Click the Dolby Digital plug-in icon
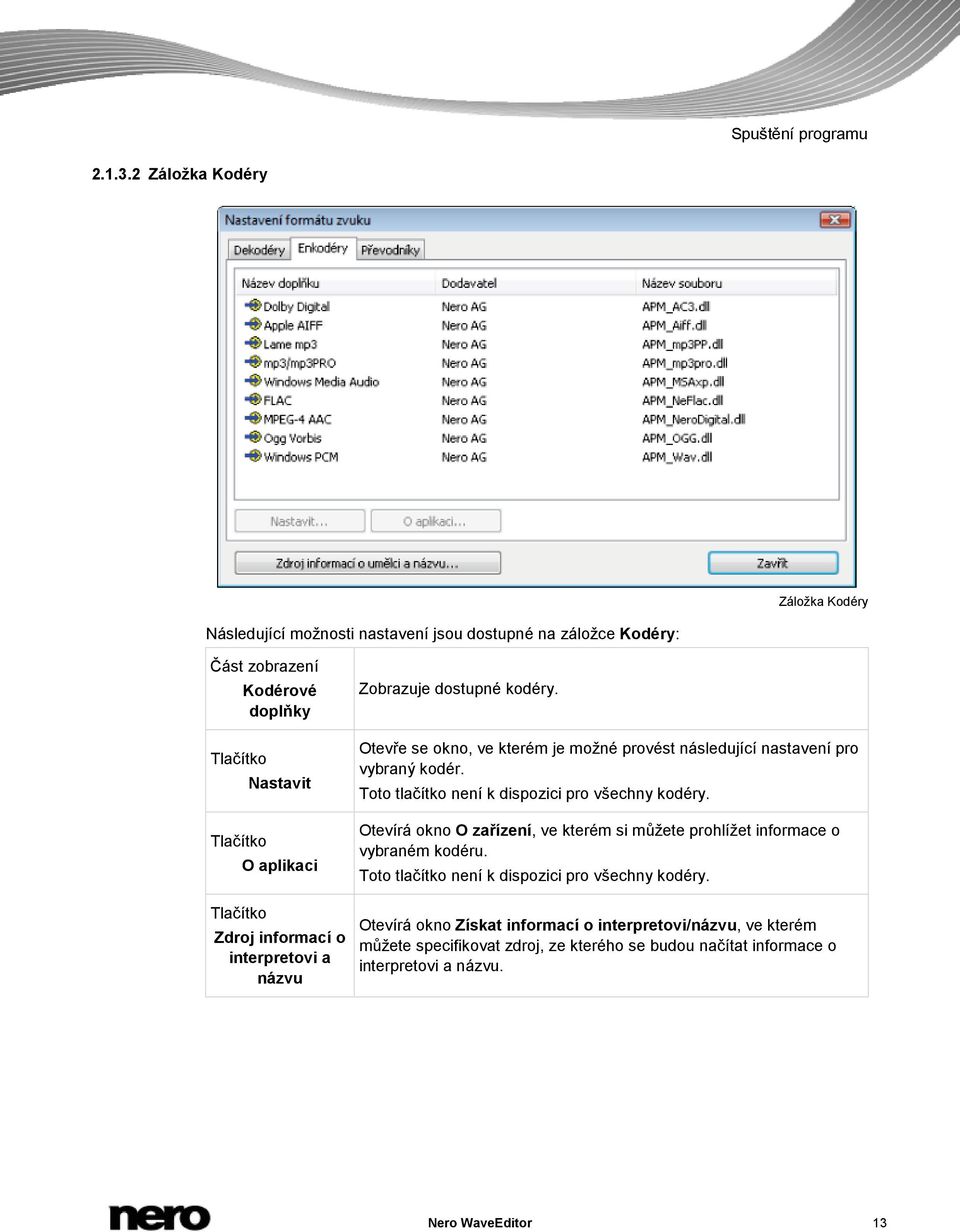 (x=252, y=306)
